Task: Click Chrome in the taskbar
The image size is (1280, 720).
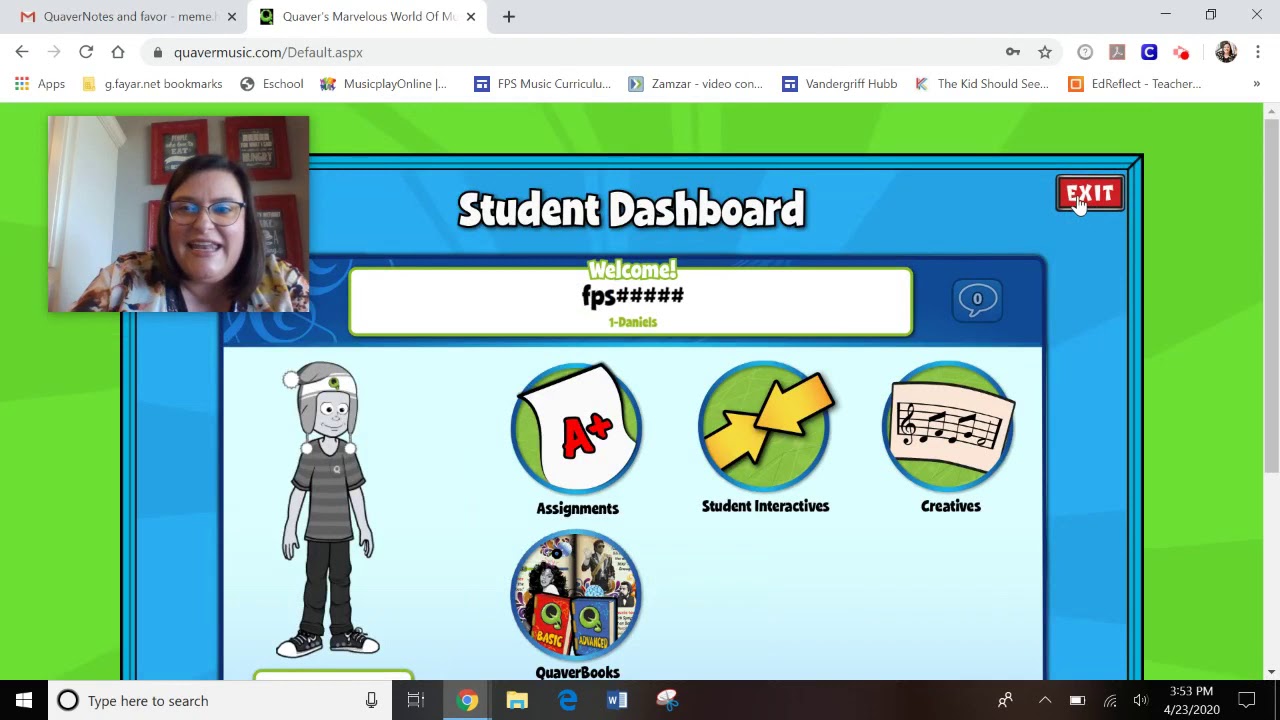Action: point(467,700)
